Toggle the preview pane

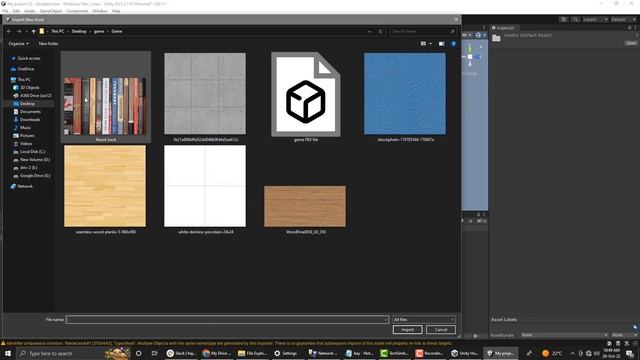441,44
